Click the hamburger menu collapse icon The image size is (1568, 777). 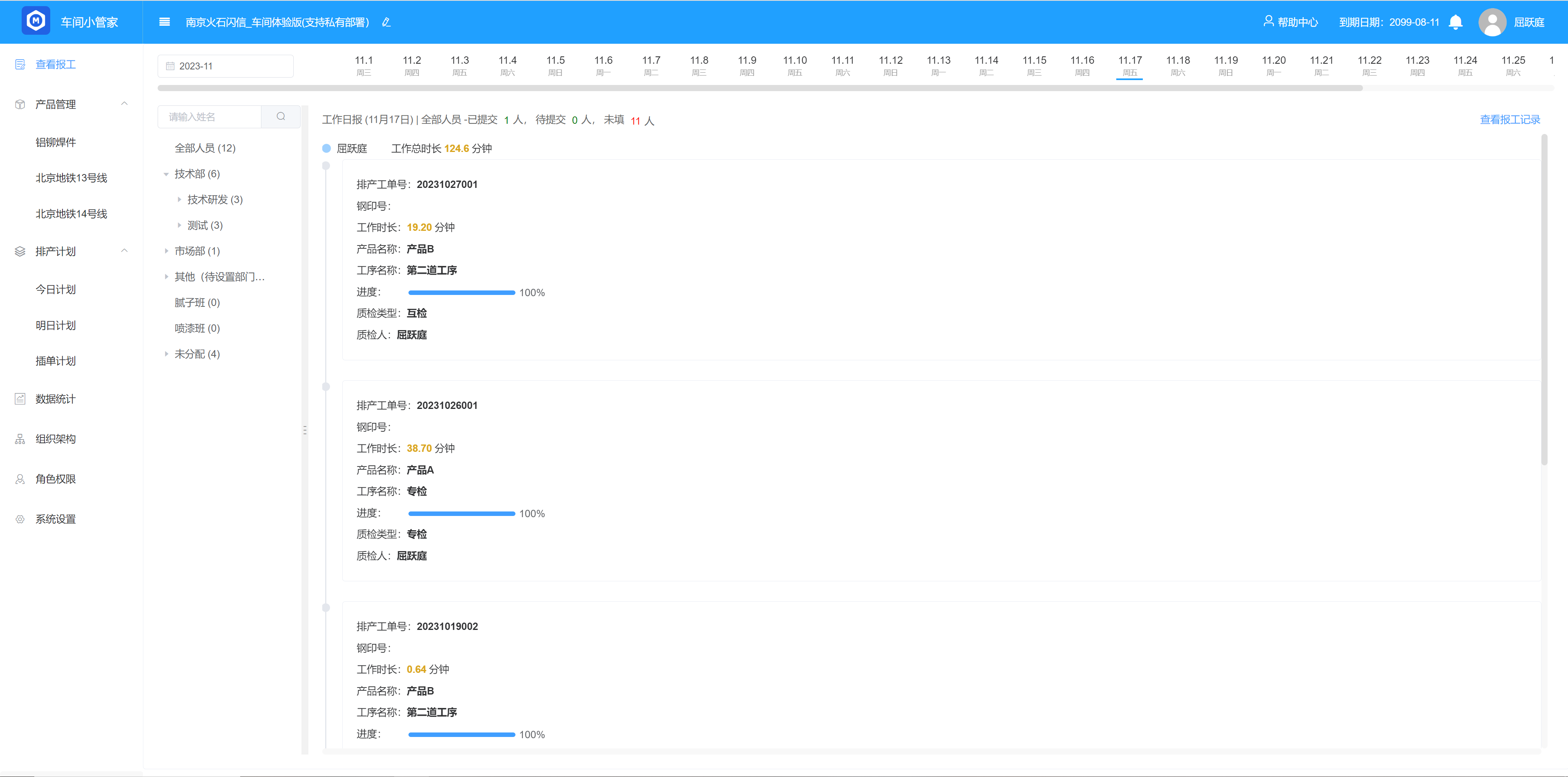[x=164, y=22]
